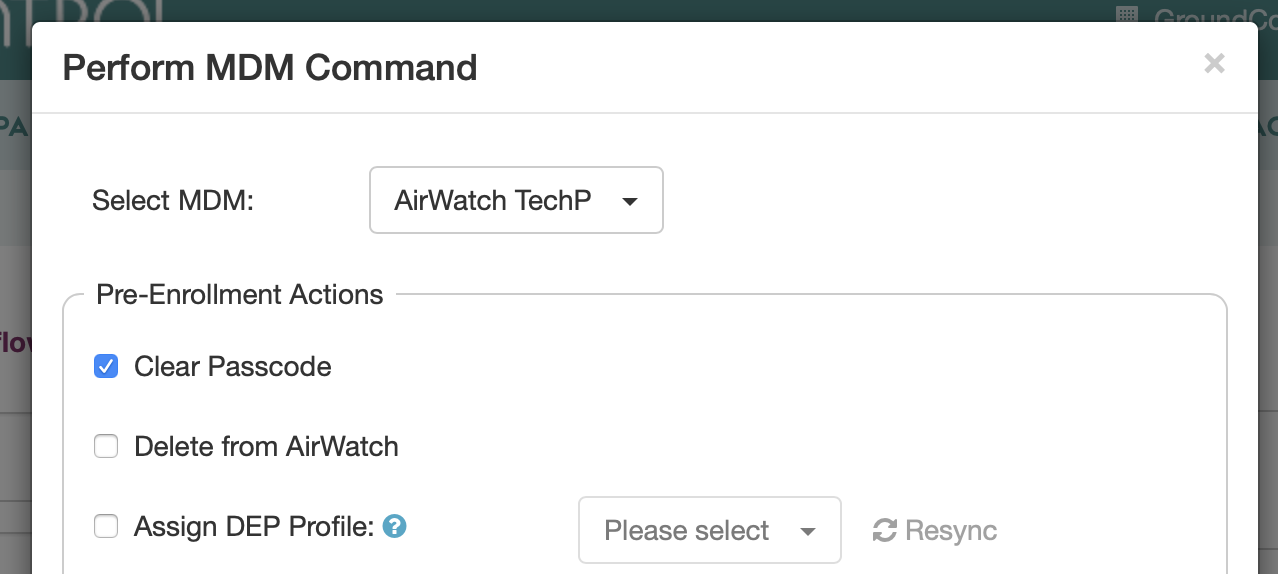The width and height of the screenshot is (1278, 574).
Task: Click the grid icon in the top header
Action: pyautogui.click(x=1127, y=14)
